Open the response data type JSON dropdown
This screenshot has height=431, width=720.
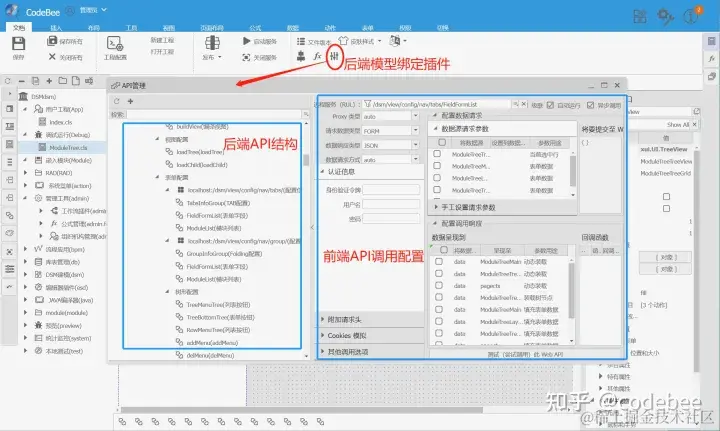point(415,145)
